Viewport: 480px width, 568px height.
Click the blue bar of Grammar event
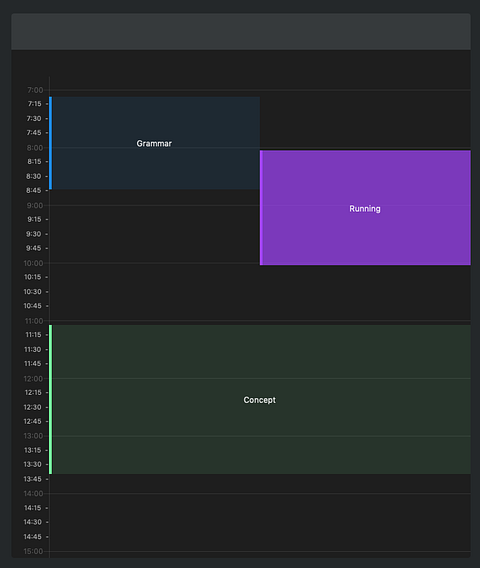tap(51, 143)
